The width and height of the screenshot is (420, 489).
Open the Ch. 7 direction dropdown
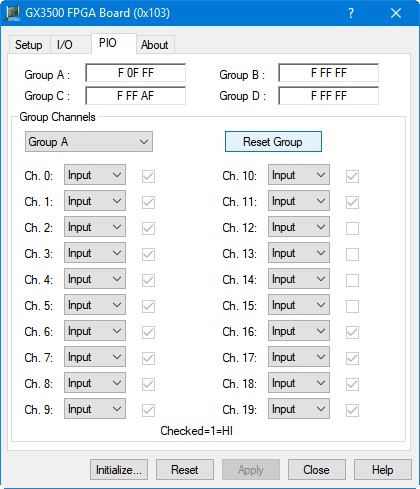[95, 356]
